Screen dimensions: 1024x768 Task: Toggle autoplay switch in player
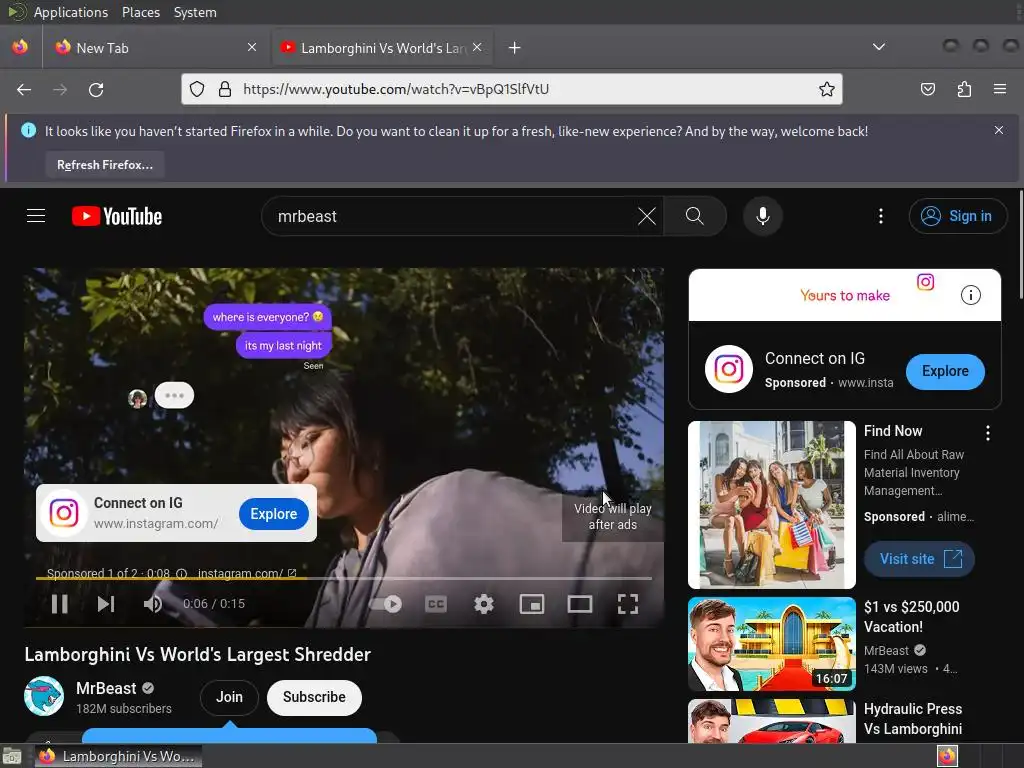pos(386,604)
